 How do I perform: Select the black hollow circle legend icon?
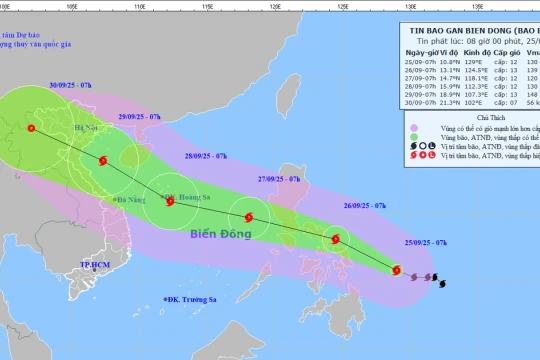pos(423,146)
